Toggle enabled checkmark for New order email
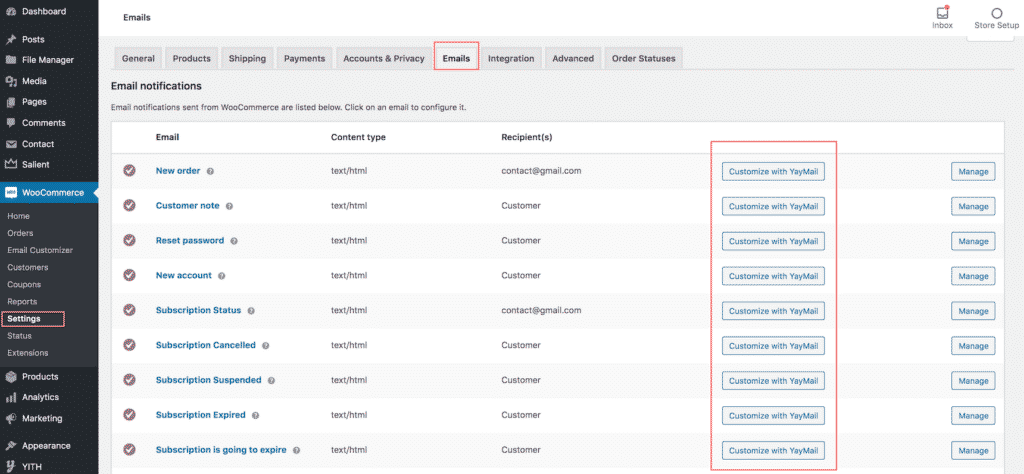This screenshot has width=1024, height=474. click(129, 170)
